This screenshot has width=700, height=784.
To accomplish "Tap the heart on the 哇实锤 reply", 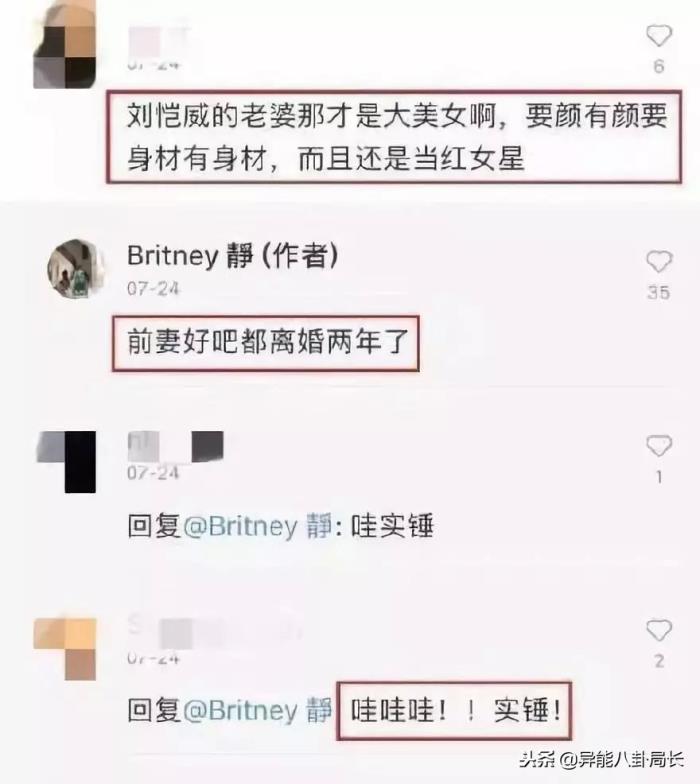I will pyautogui.click(x=658, y=446).
